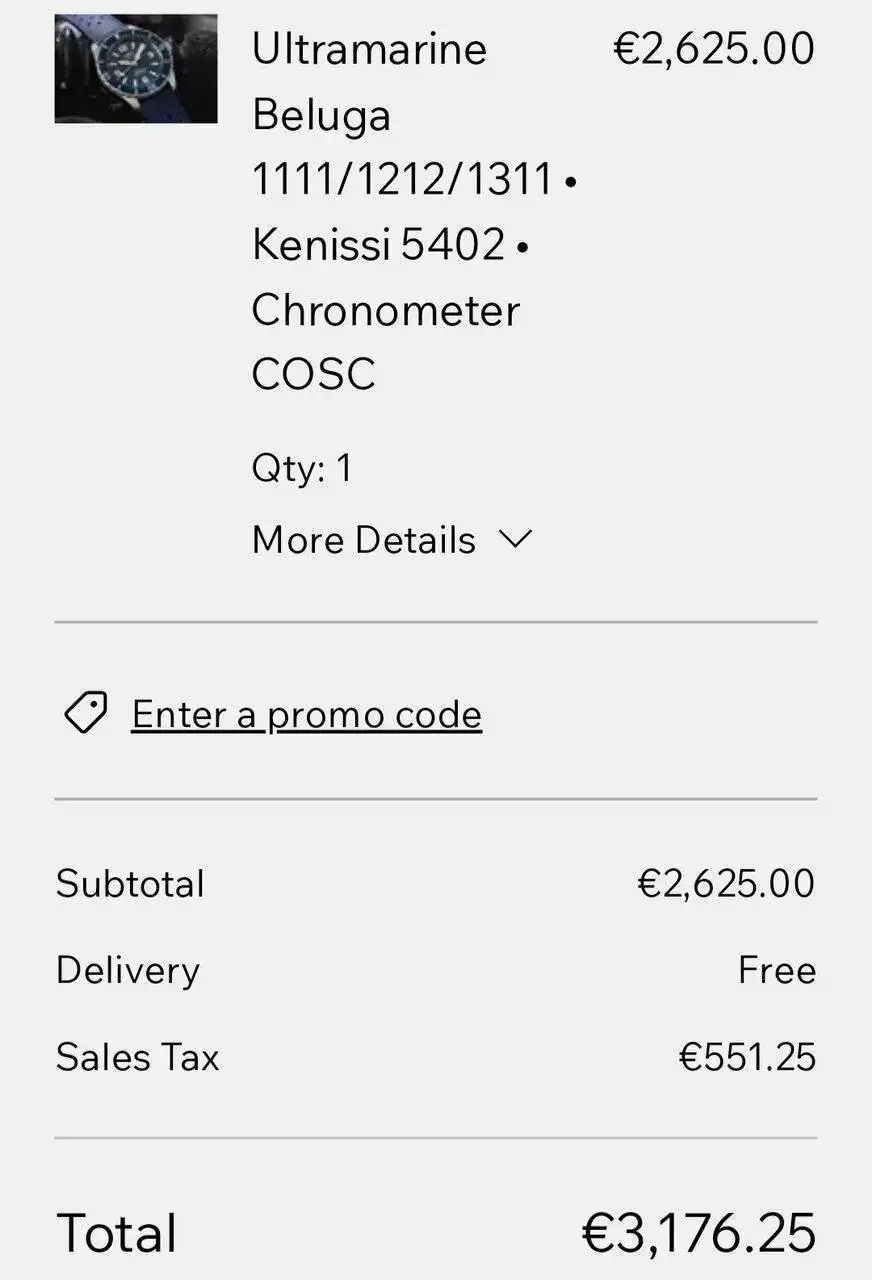This screenshot has width=872, height=1280.
Task: Open the Ultramarine Beluga watch thumbnail
Action: point(136,69)
